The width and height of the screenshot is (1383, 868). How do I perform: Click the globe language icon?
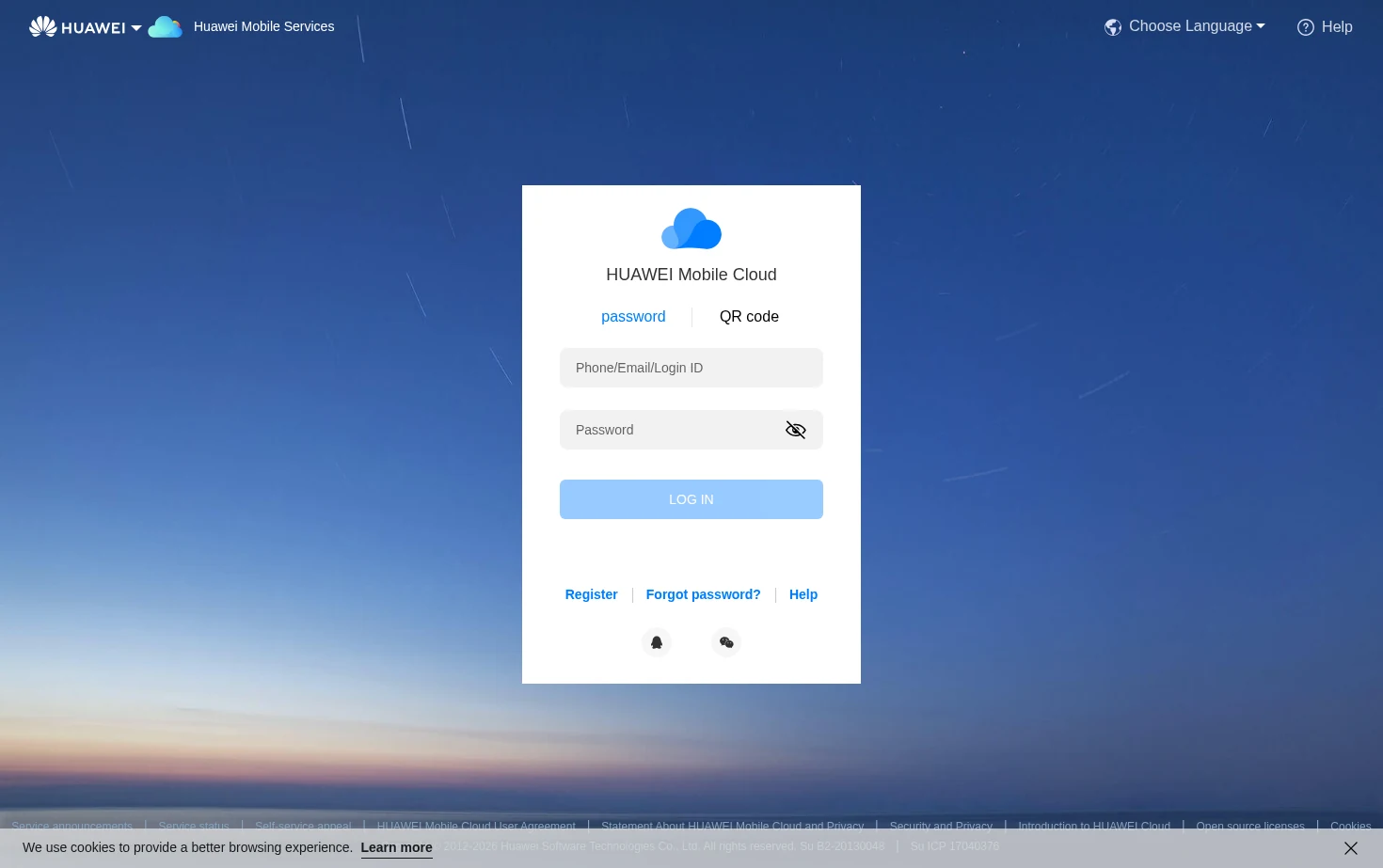point(1113,27)
